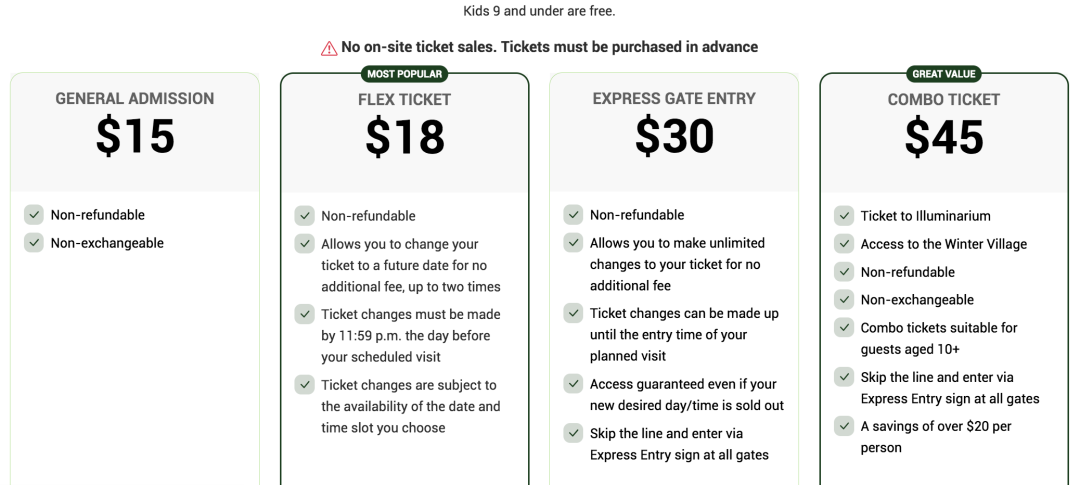Click checkmark beside A savings of over $20
Viewport: 1080px width, 485px height.
tap(844, 426)
